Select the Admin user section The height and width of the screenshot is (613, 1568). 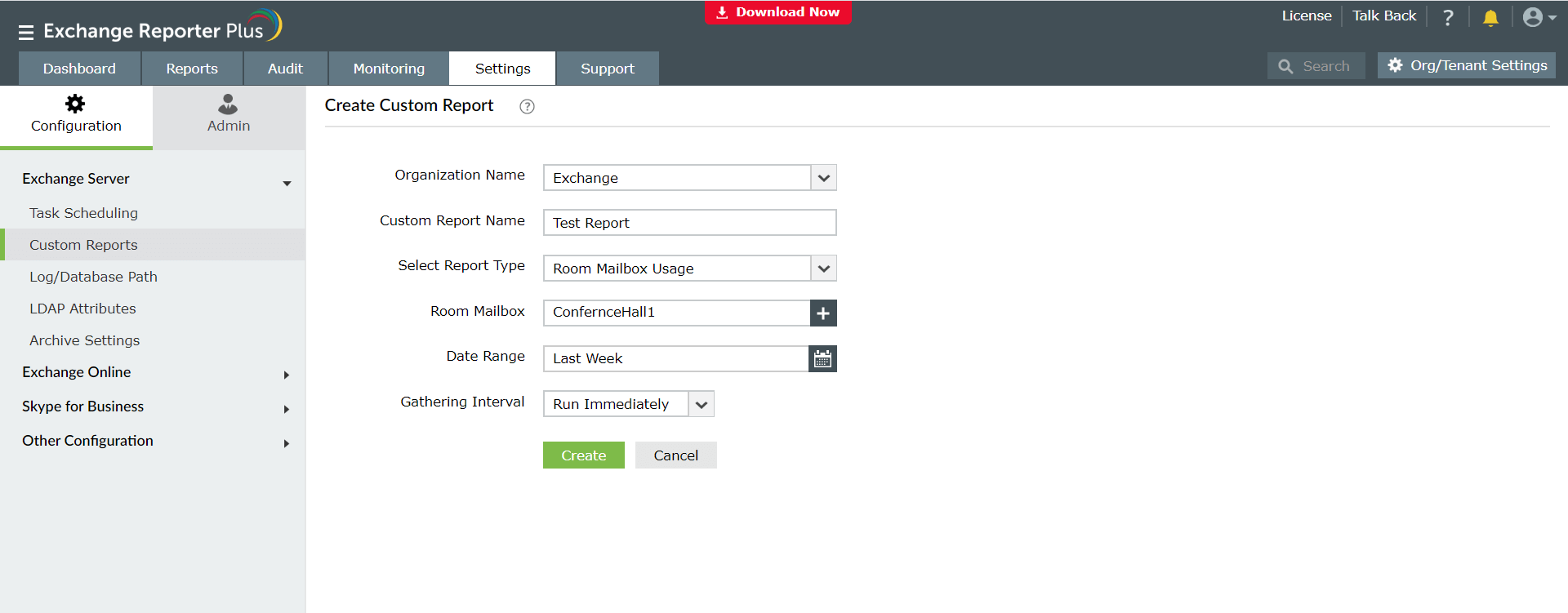click(x=229, y=116)
